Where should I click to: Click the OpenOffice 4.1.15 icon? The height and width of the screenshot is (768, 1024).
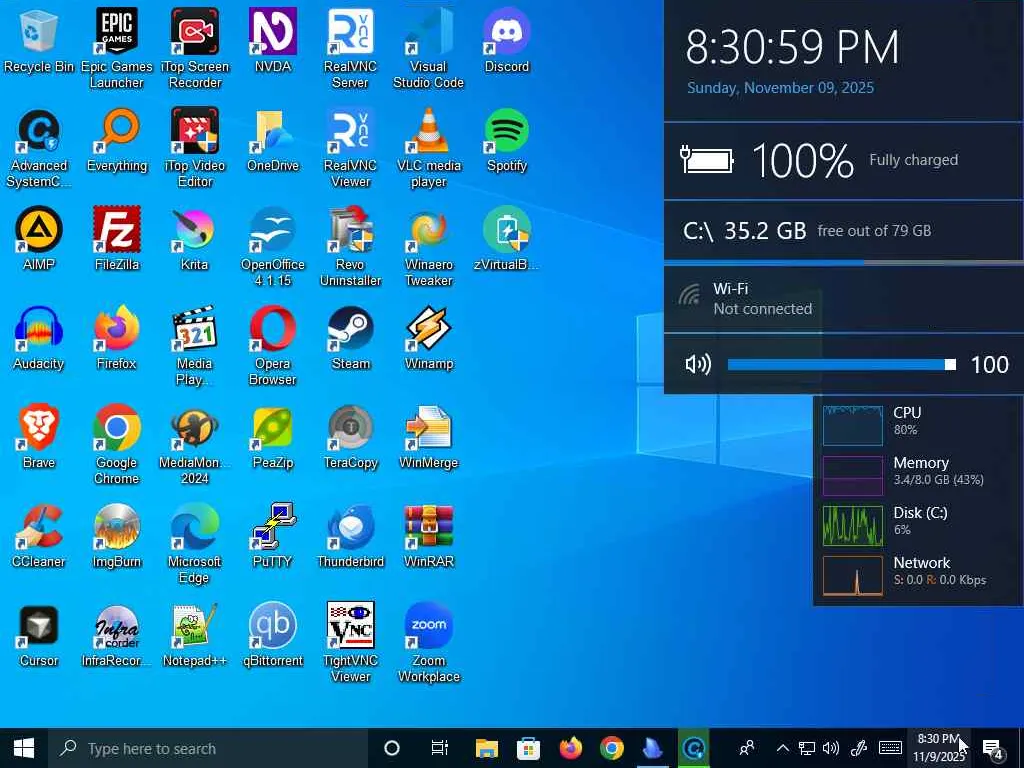[x=273, y=246]
